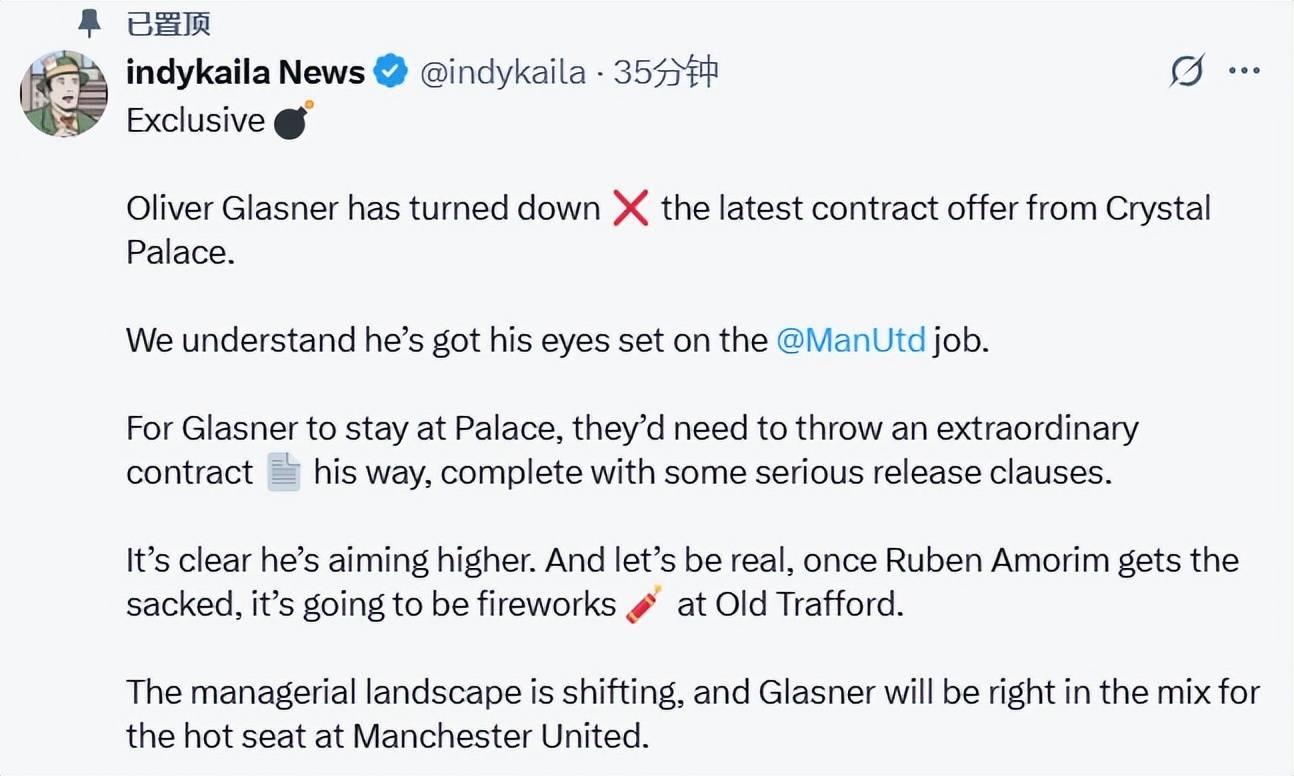This screenshot has width=1294, height=776.
Task: Click the blue verified badge
Action: pyautogui.click(x=390, y=72)
